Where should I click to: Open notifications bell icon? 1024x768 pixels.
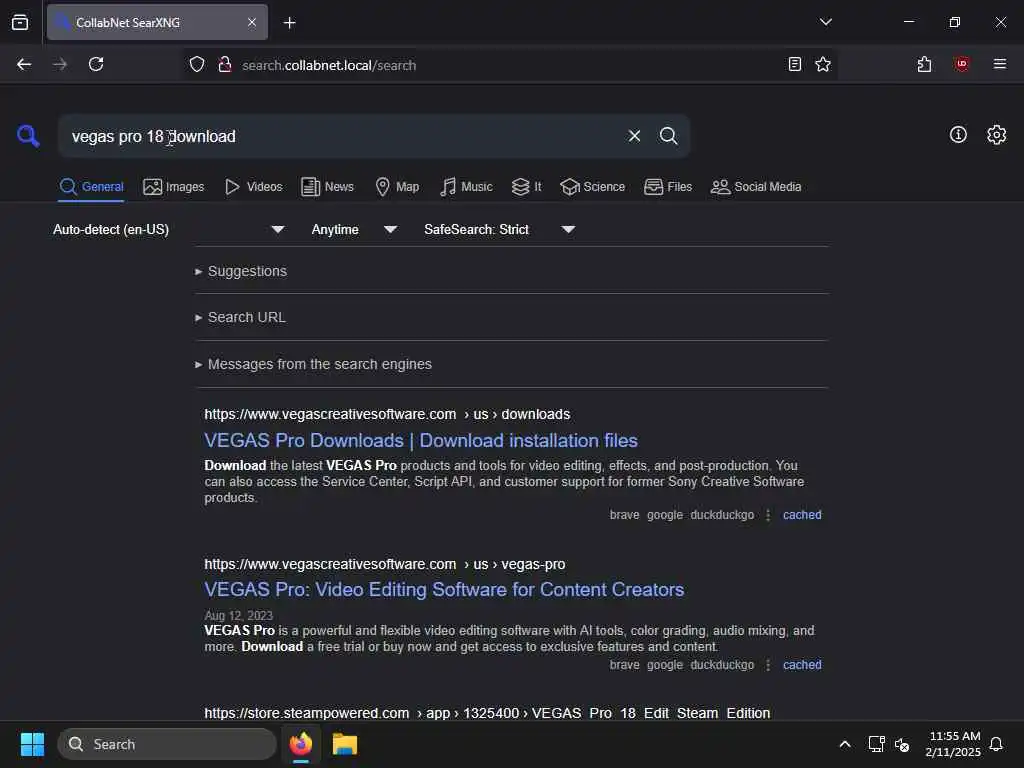click(996, 744)
